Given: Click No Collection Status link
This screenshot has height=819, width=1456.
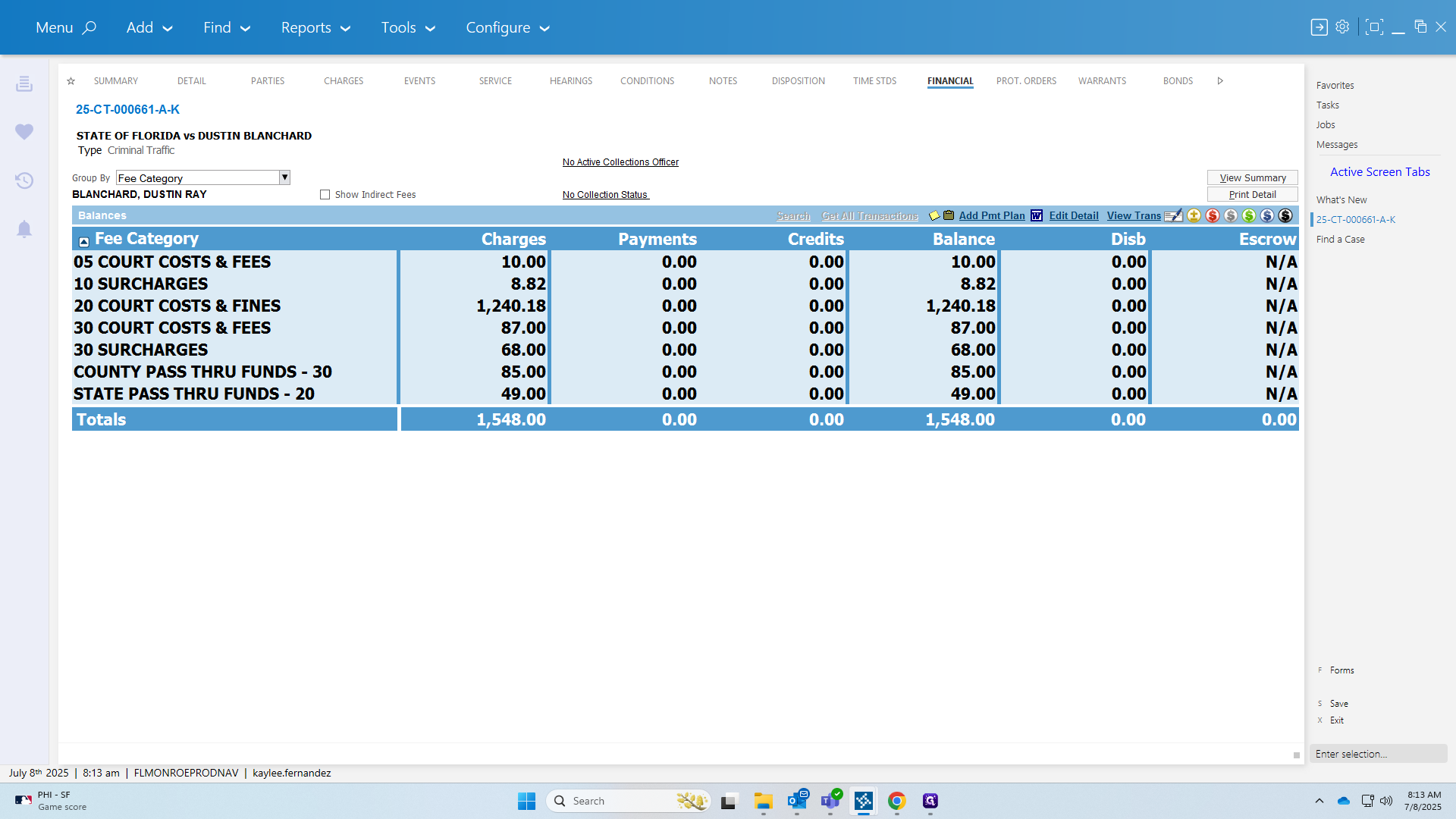Looking at the screenshot, I should (x=605, y=195).
